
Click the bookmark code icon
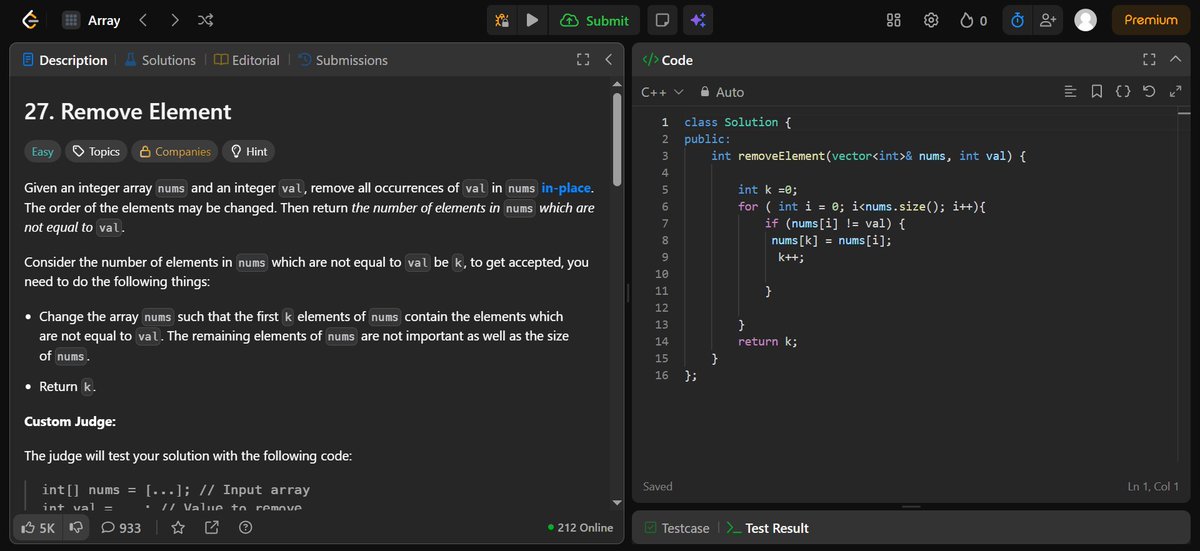click(1096, 92)
